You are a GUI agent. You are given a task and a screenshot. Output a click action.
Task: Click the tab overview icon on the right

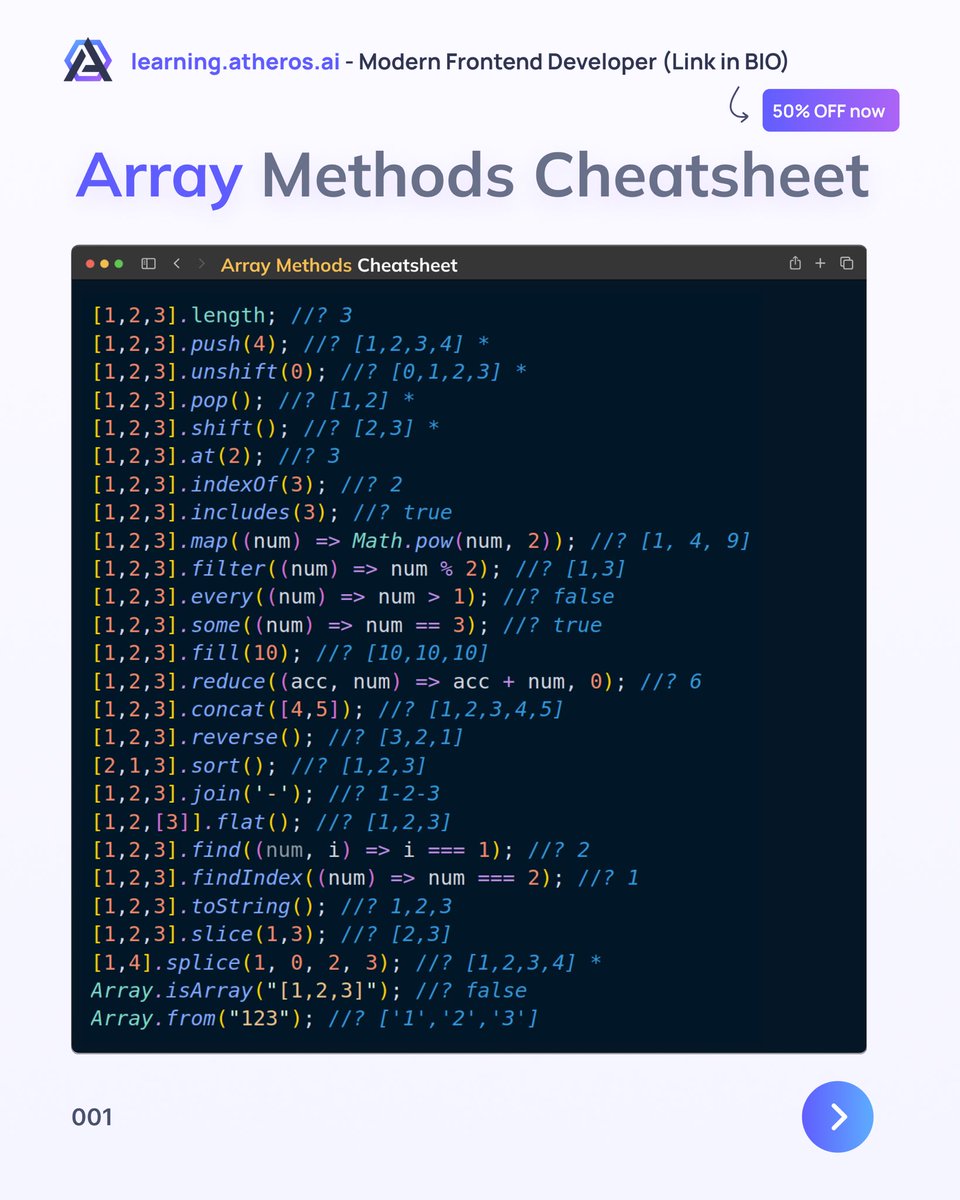(x=846, y=263)
